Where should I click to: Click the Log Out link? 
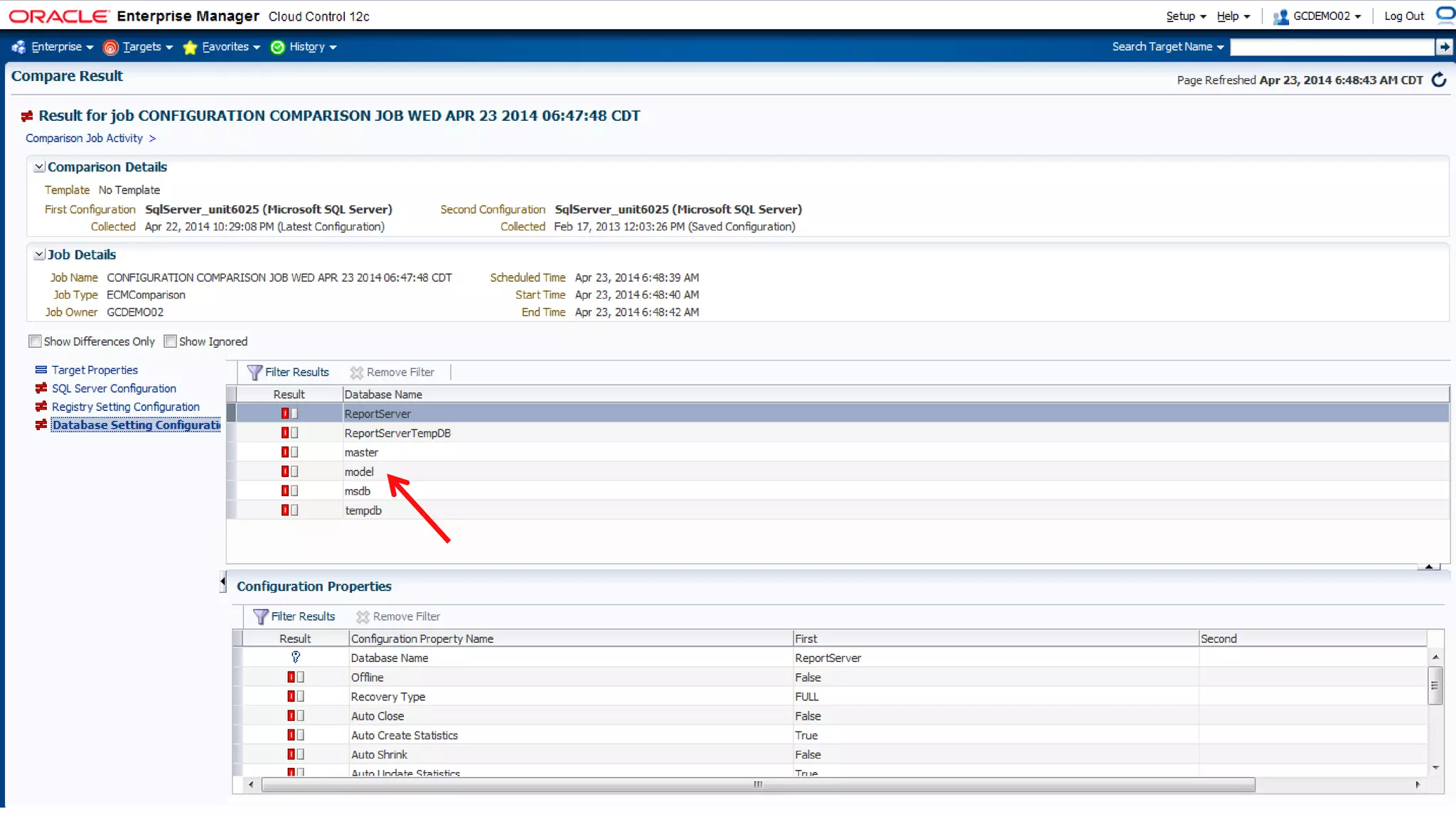point(1404,16)
